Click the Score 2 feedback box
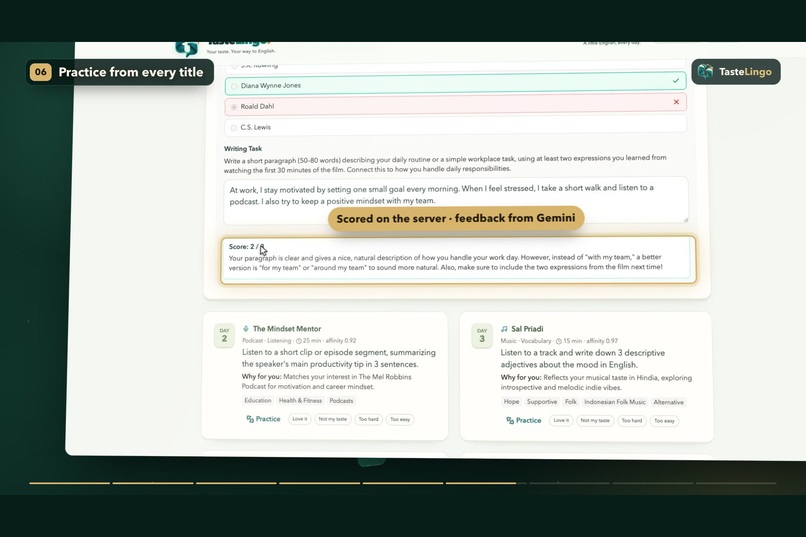The height and width of the screenshot is (537, 806). (457, 260)
